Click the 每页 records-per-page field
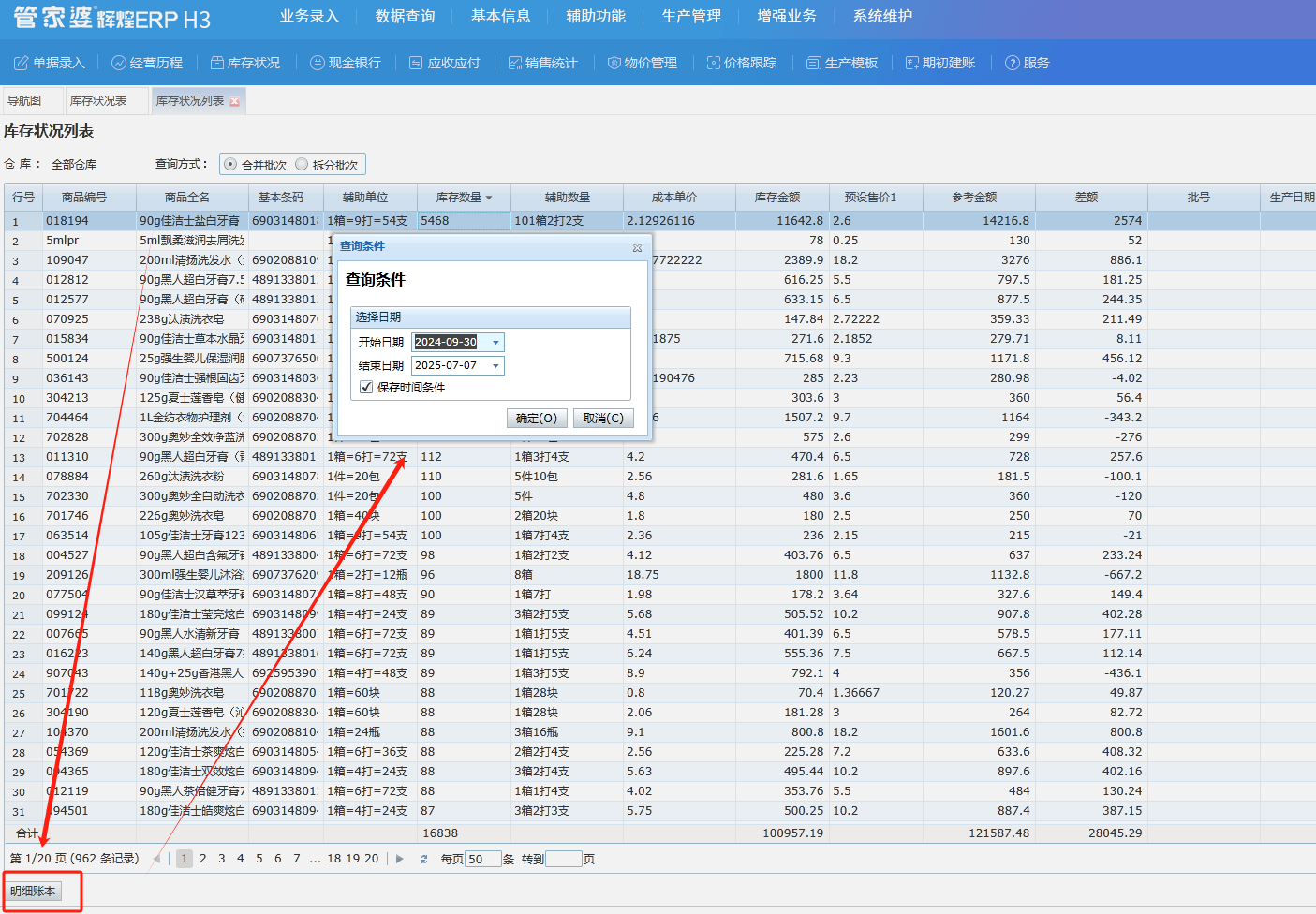 point(483,859)
